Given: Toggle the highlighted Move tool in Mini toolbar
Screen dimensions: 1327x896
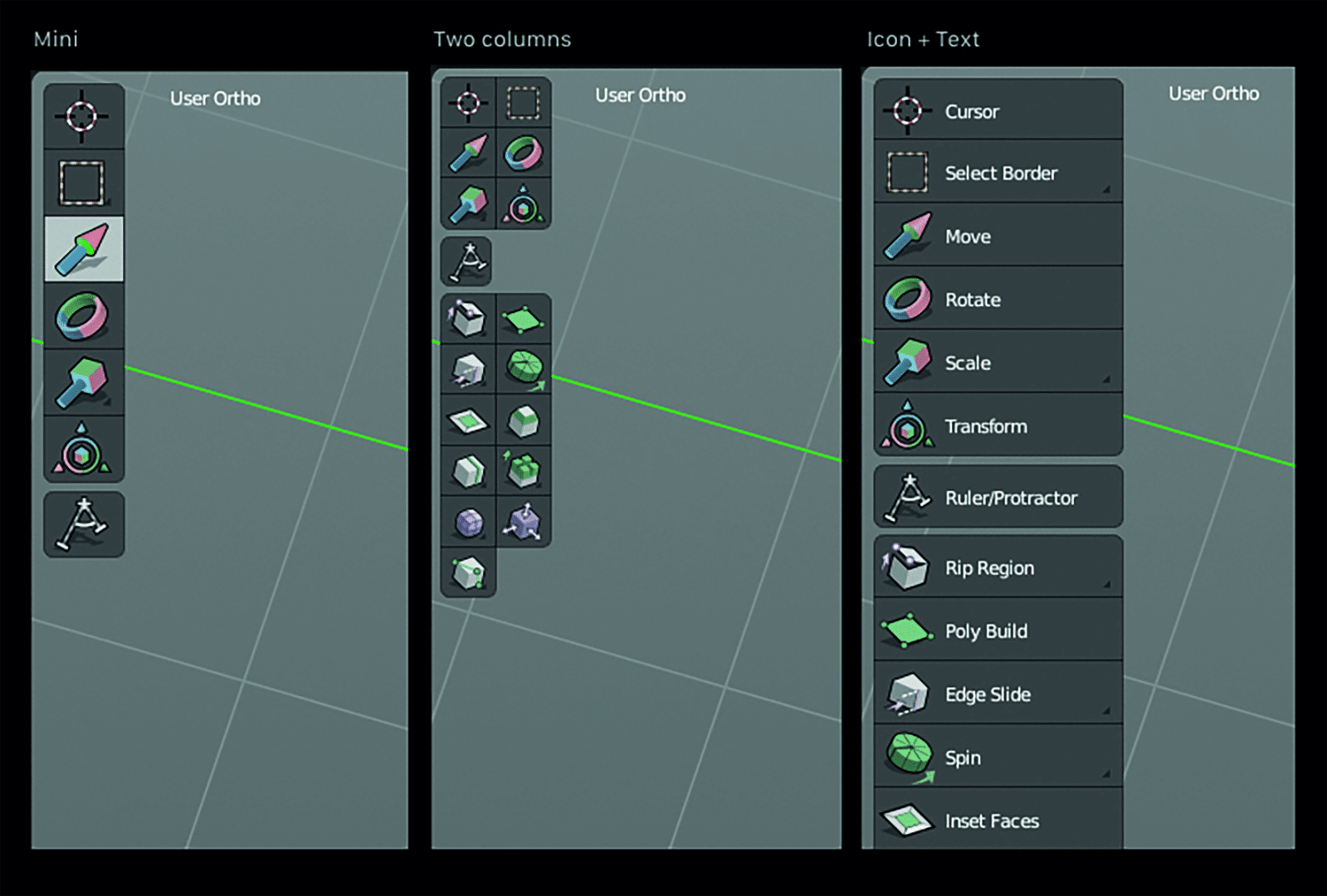Looking at the screenshot, I should pyautogui.click(x=83, y=249).
